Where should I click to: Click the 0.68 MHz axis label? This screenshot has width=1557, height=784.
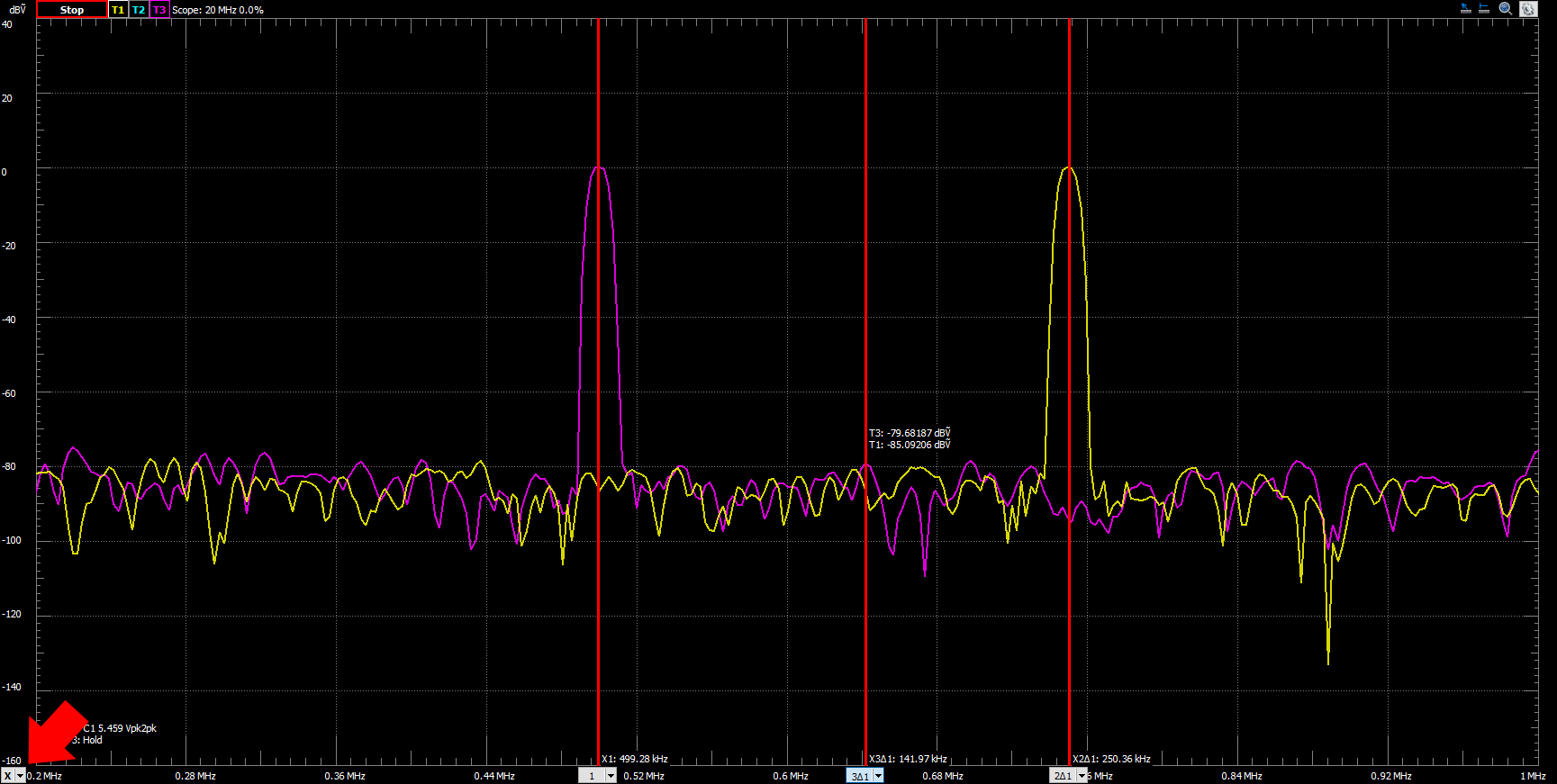[x=943, y=776]
